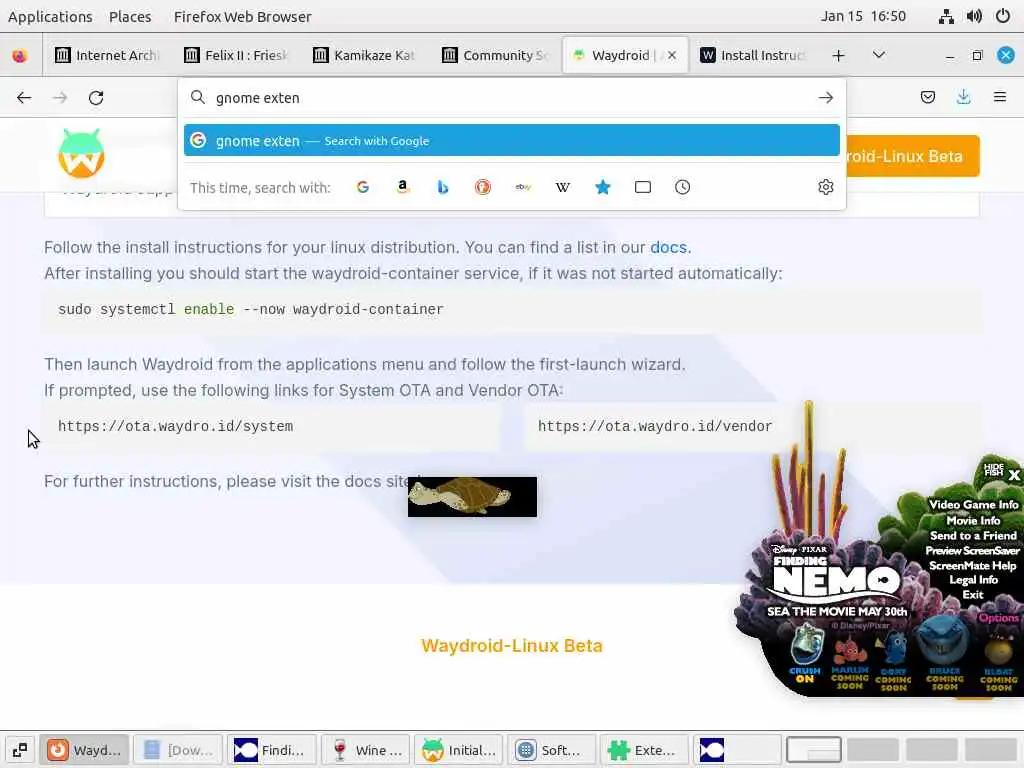
Task: Click the Waydroid logo
Action: (81, 153)
